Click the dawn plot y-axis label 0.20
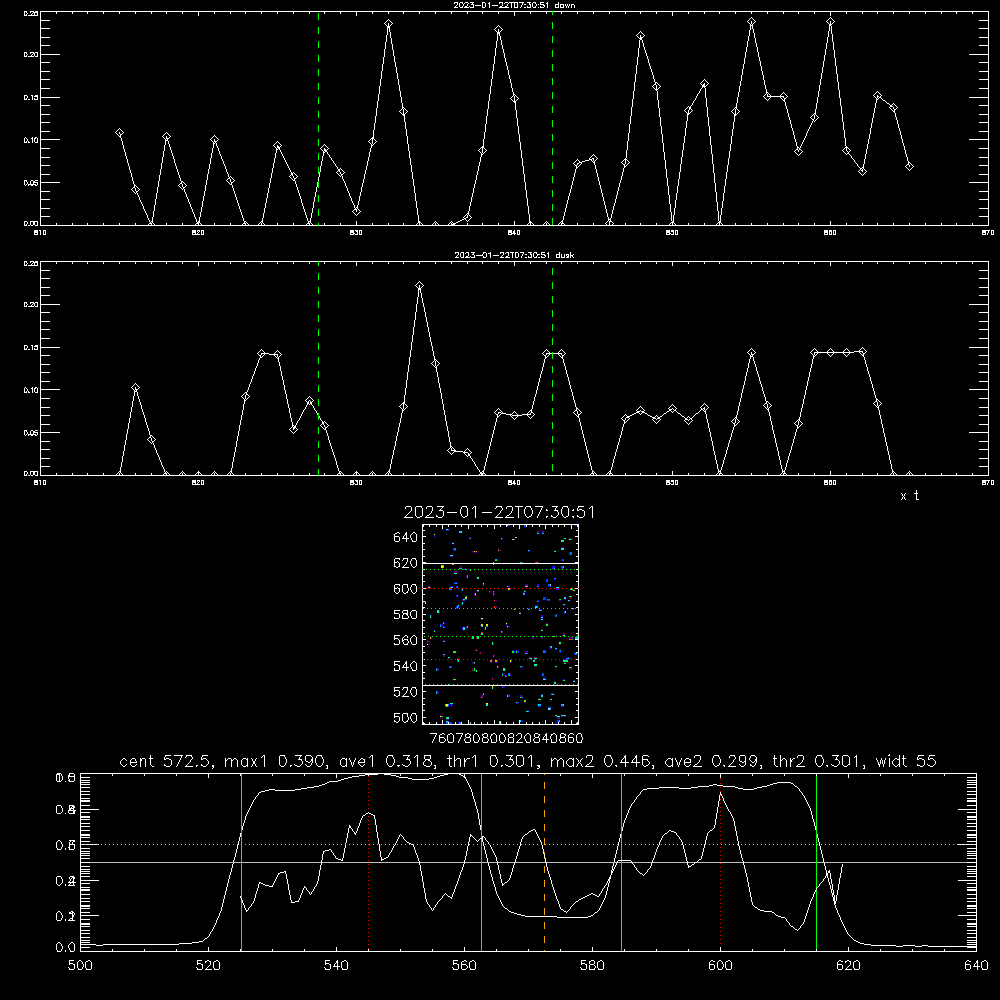 pyautogui.click(x=31, y=55)
